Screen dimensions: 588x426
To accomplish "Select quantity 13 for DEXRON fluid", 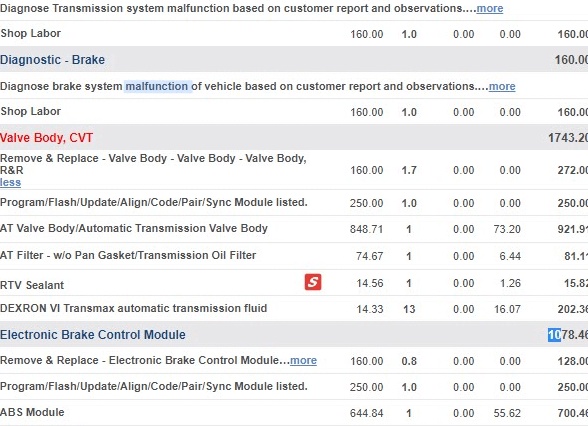I will tap(409, 309).
